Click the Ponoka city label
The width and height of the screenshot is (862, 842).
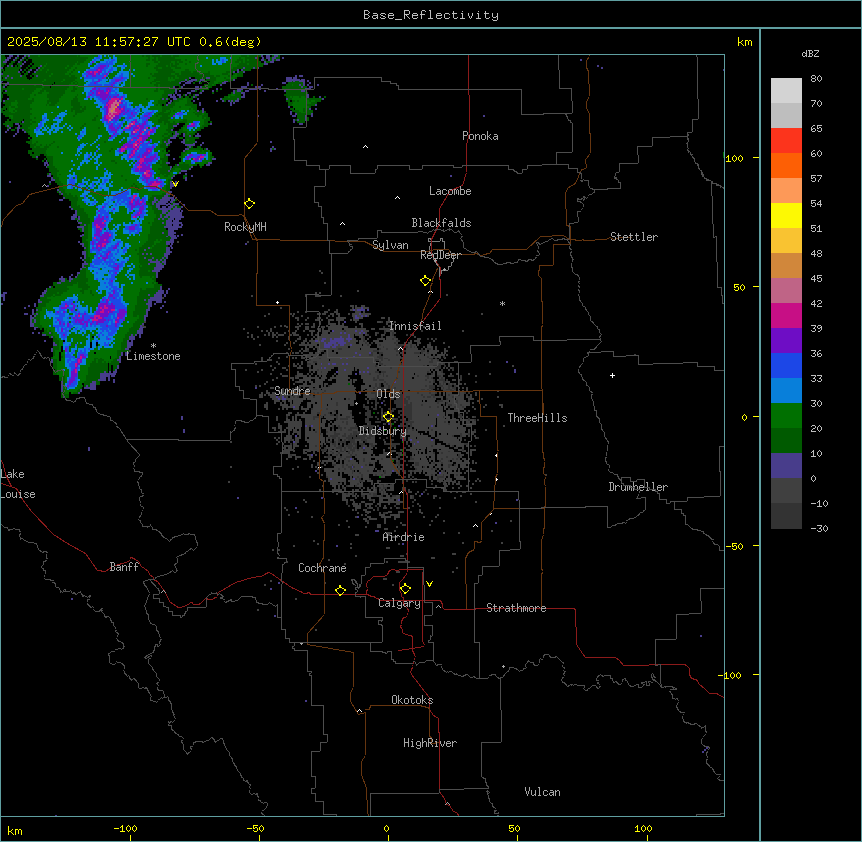pos(480,136)
